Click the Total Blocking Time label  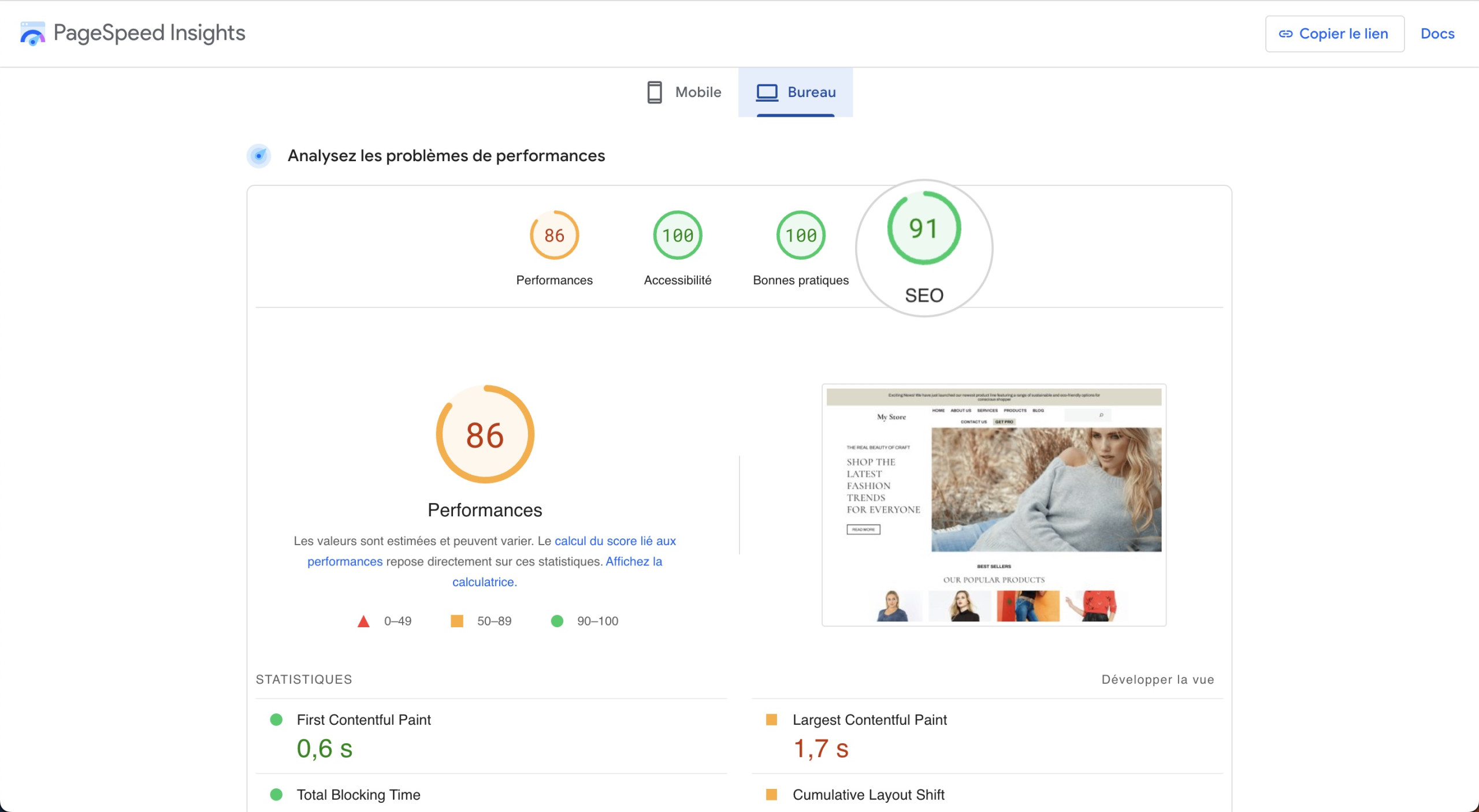(x=358, y=795)
